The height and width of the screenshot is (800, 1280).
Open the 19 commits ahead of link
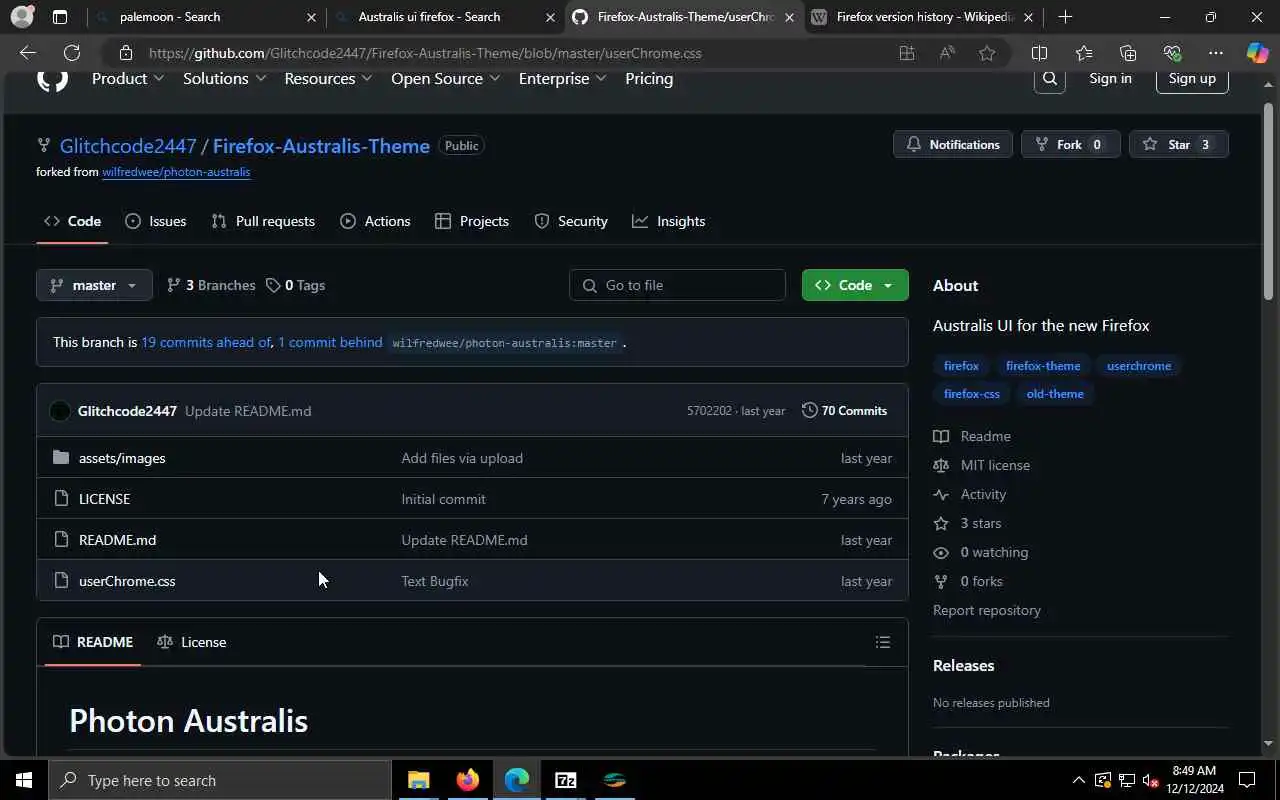206,342
